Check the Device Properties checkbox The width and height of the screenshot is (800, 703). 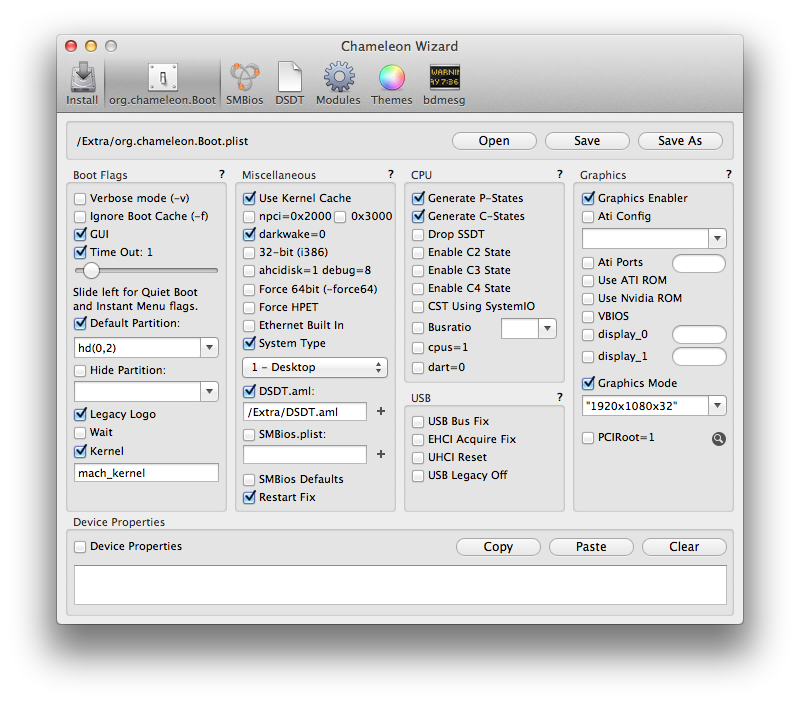[80, 547]
